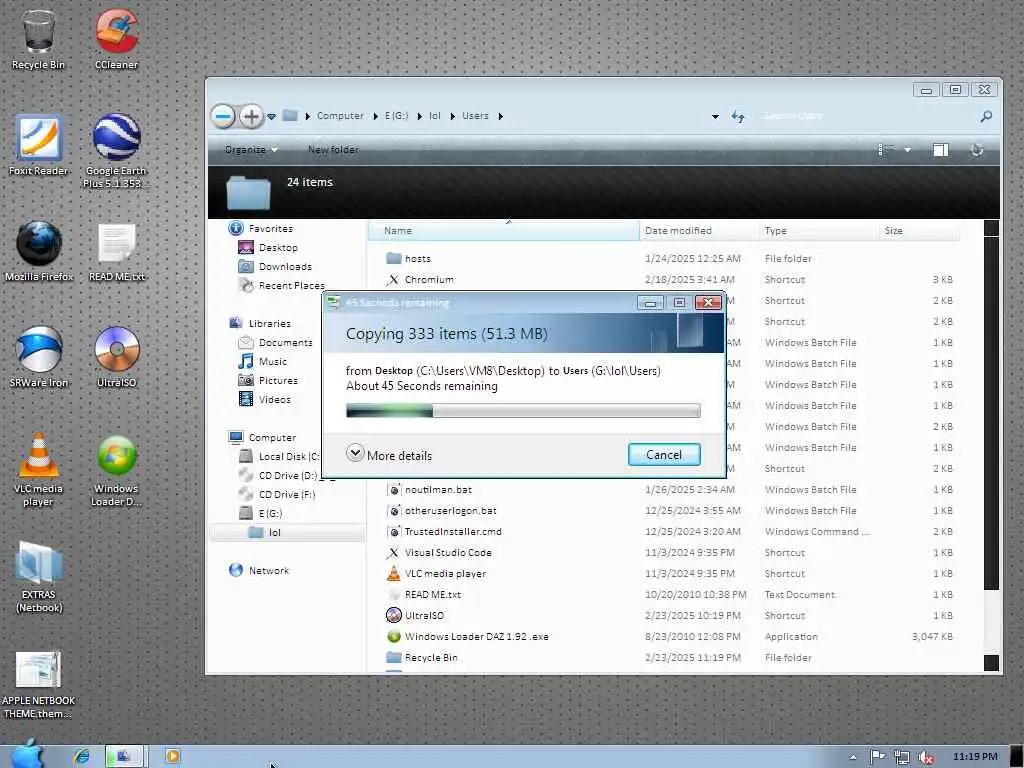
Task: Select Windows Loader desktop icon
Action: tap(116, 470)
